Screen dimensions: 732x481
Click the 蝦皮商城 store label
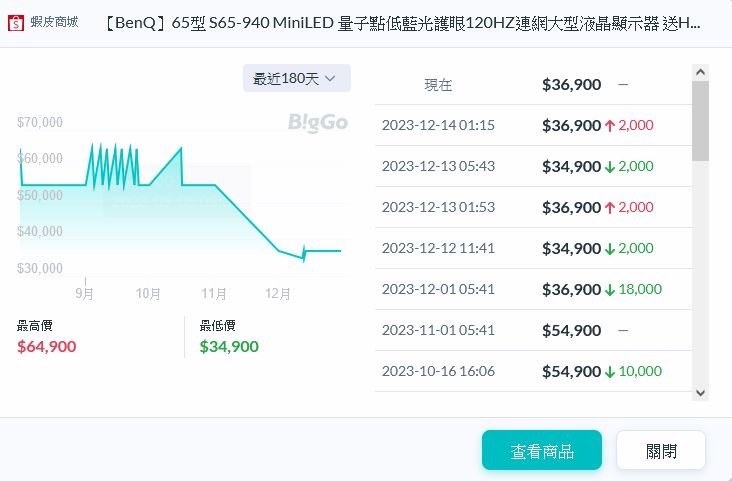[x=54, y=22]
